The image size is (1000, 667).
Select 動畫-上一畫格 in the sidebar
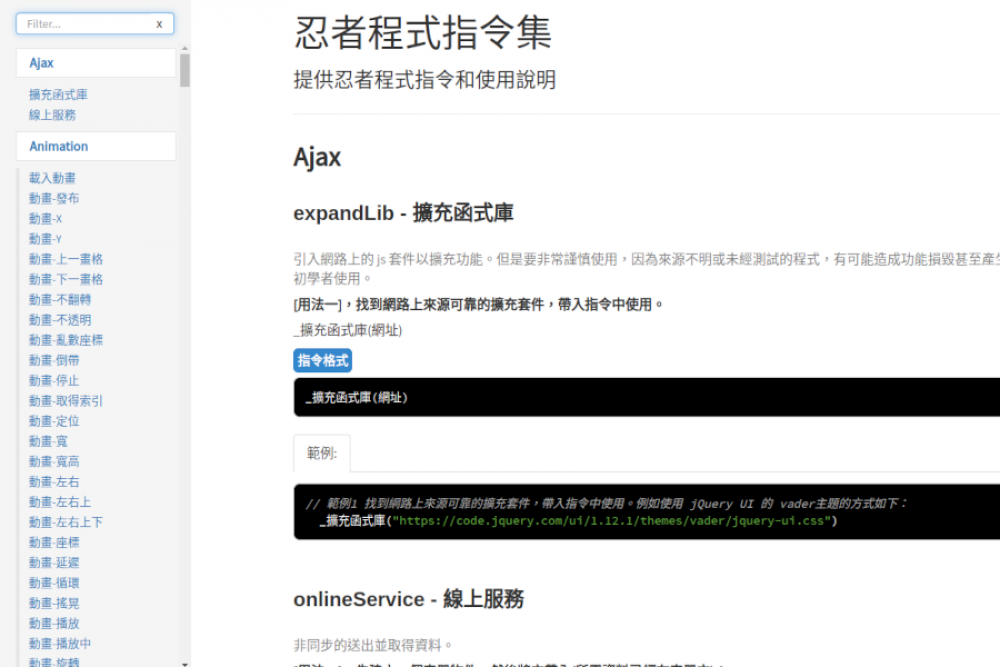[x=66, y=259]
